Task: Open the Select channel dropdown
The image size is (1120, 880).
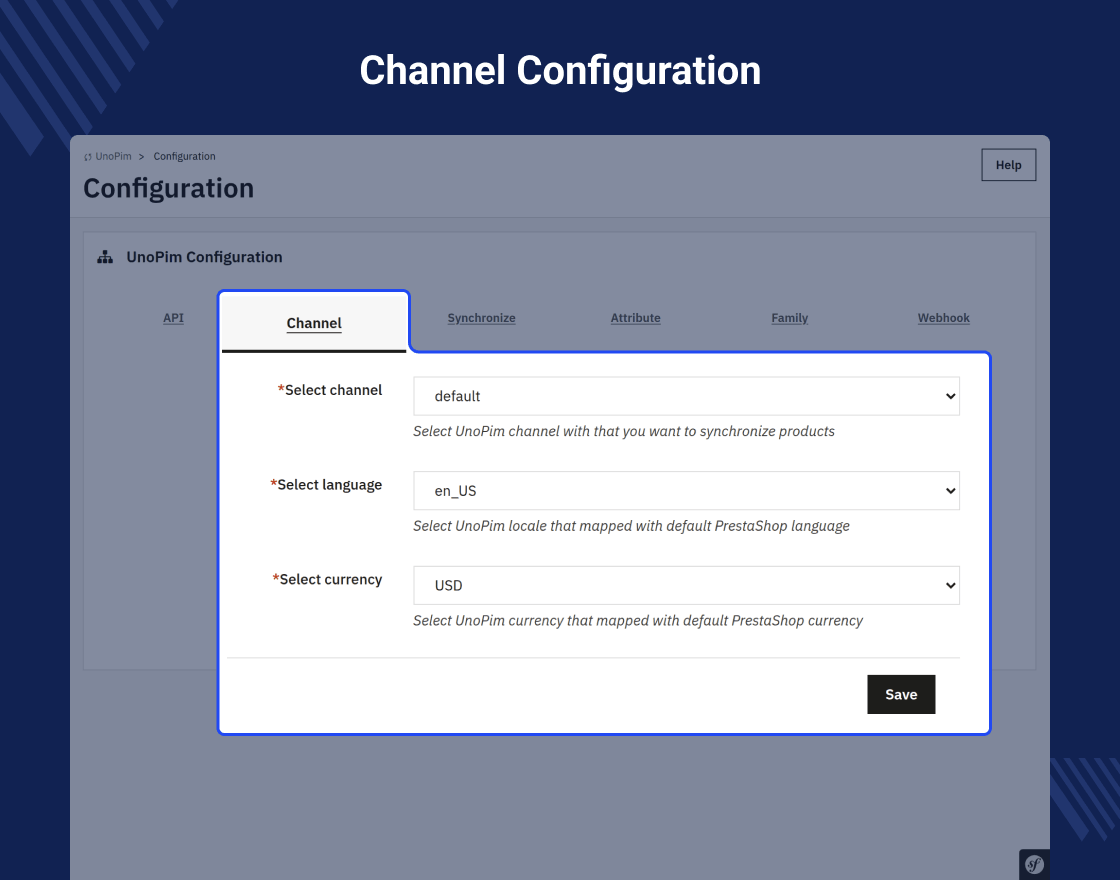Action: [x=686, y=396]
